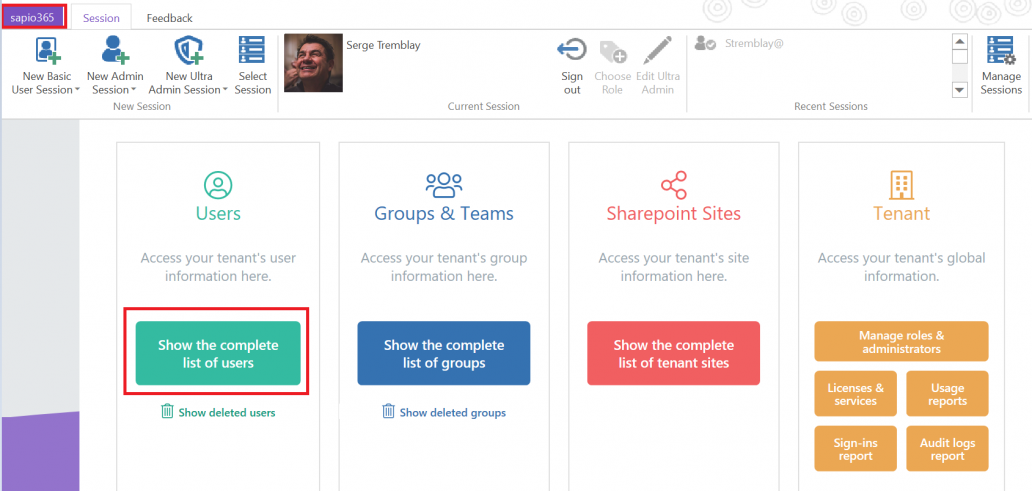
Task: Open Manage Sessions
Action: [x=1001, y=65]
